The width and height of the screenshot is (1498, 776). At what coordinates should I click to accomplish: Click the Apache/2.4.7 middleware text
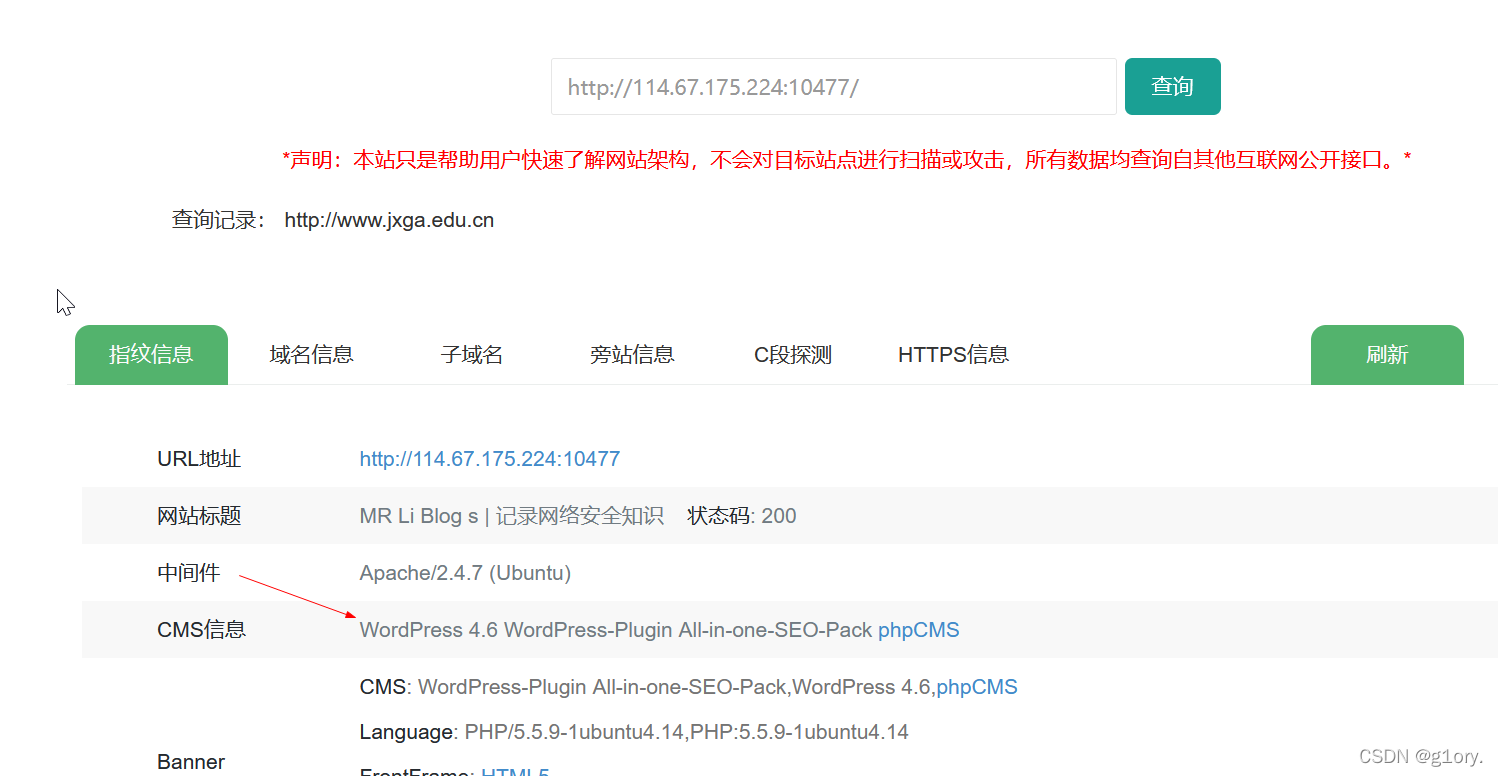tap(464, 572)
